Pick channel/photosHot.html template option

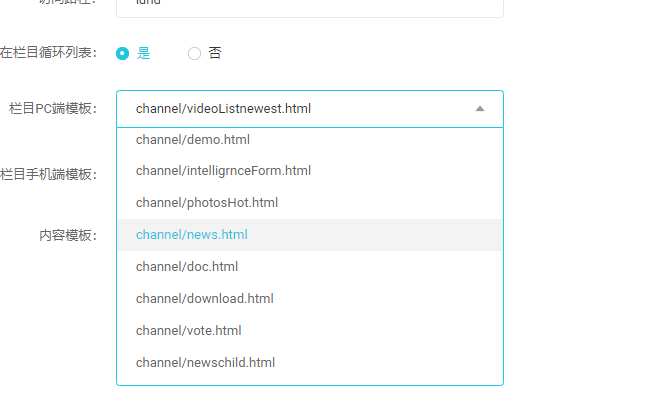[x=207, y=203]
